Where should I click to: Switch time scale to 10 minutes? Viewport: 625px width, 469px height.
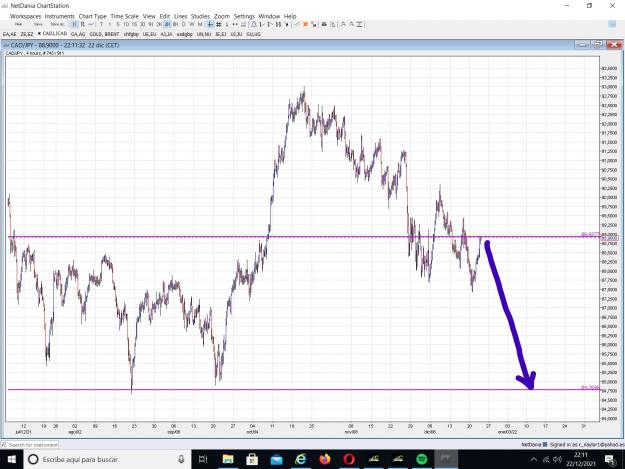[126, 24]
